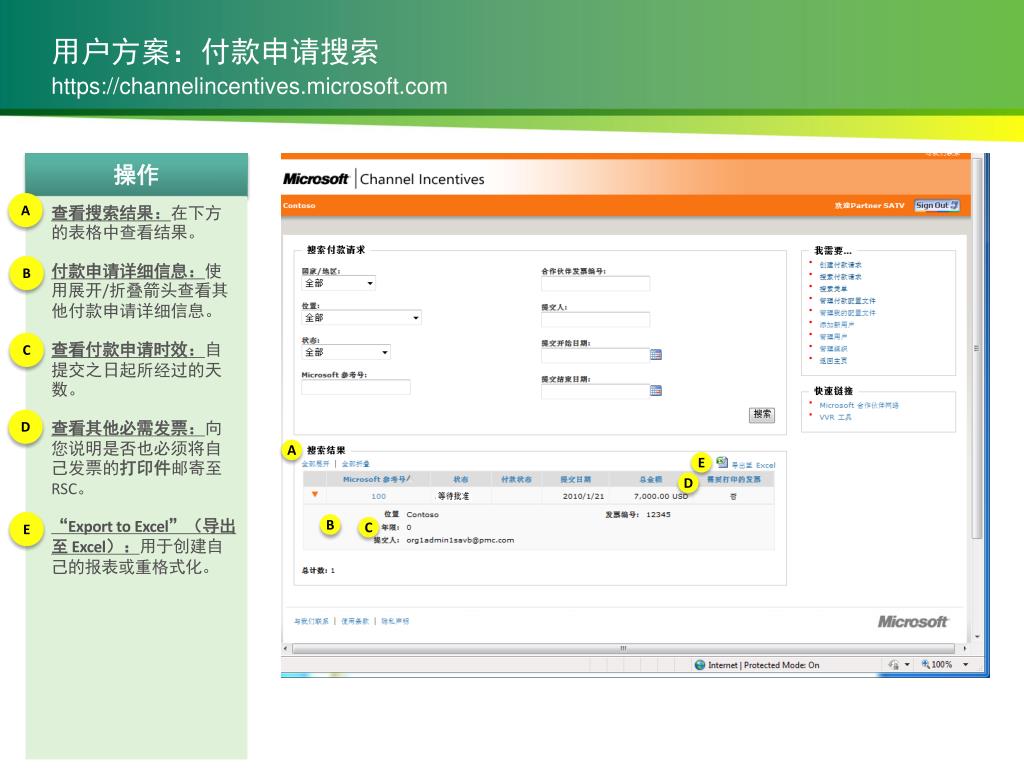This screenshot has width=1024, height=768.
Task: Open the 国家/地区 dropdown
Action: click(x=338, y=283)
